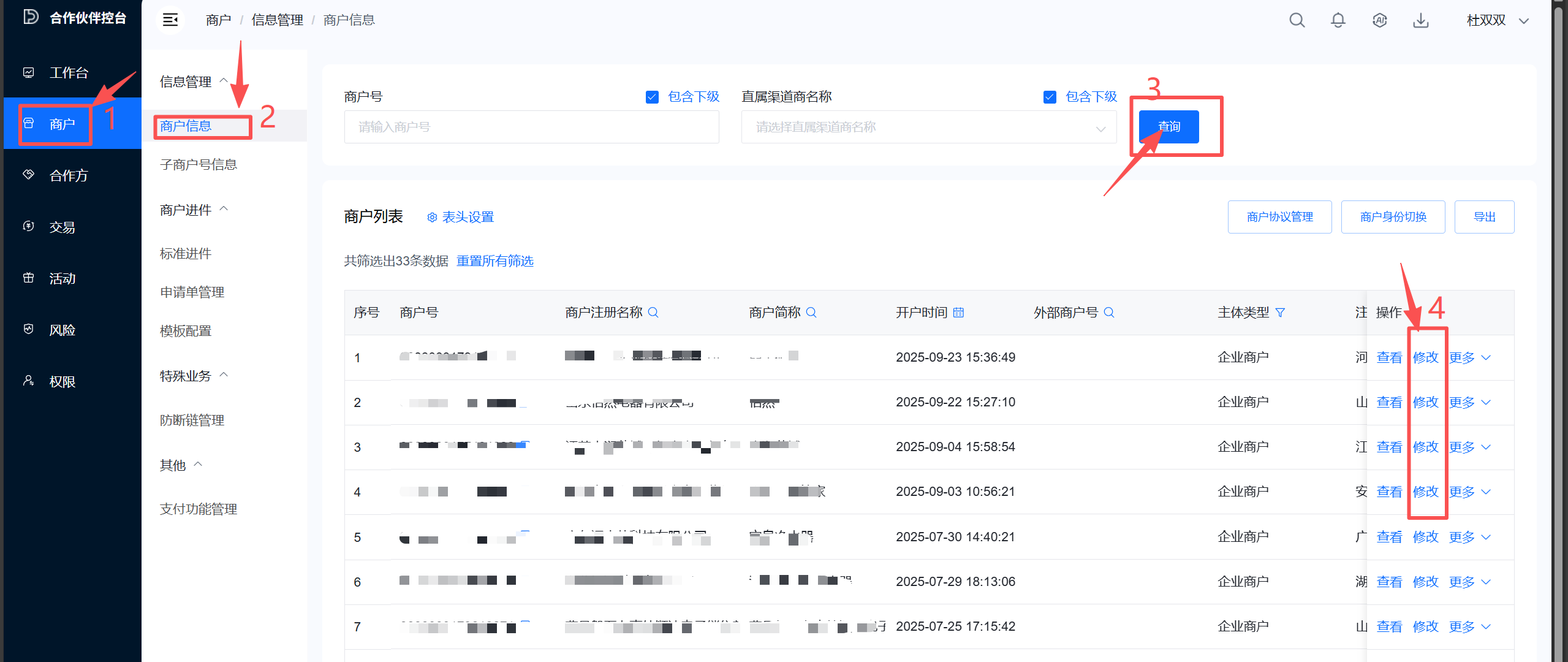
Task: Click 信息管理 in the breadcrumb
Action: [x=277, y=20]
